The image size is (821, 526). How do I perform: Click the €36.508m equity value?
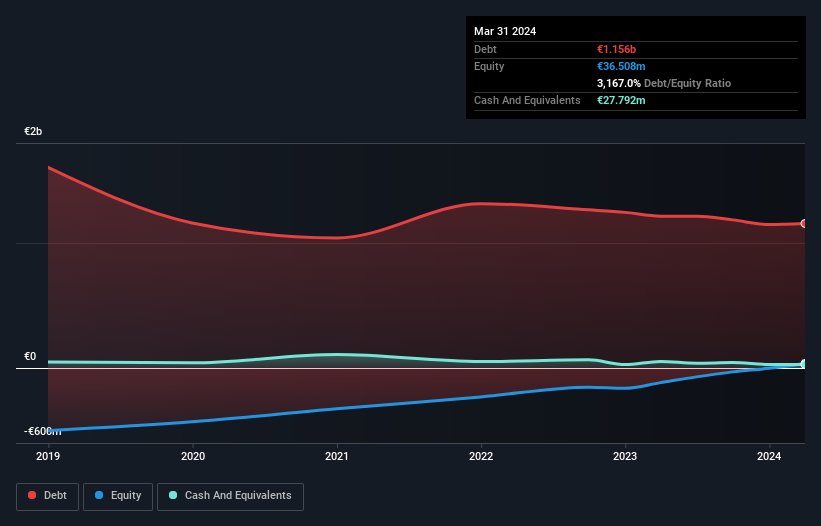coord(621,66)
